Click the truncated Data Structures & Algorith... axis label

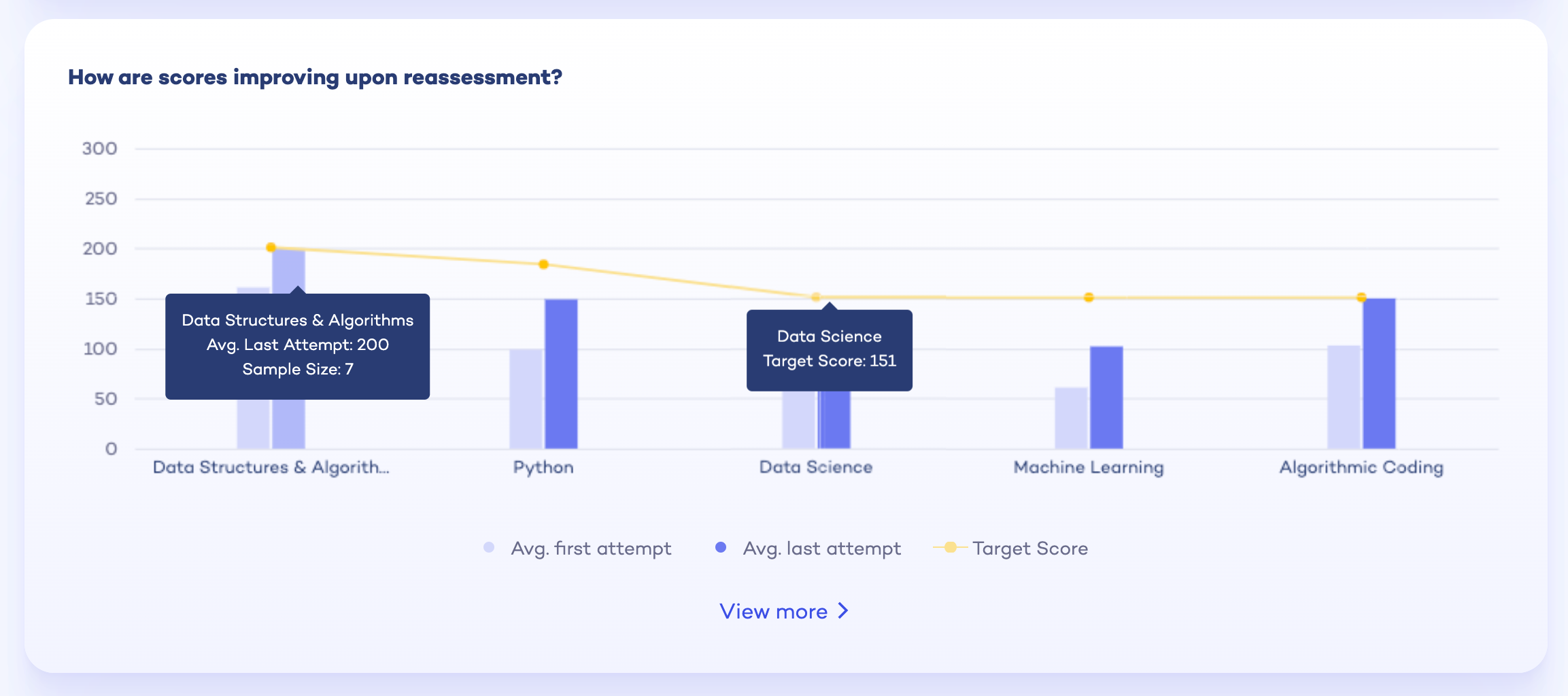click(x=271, y=467)
